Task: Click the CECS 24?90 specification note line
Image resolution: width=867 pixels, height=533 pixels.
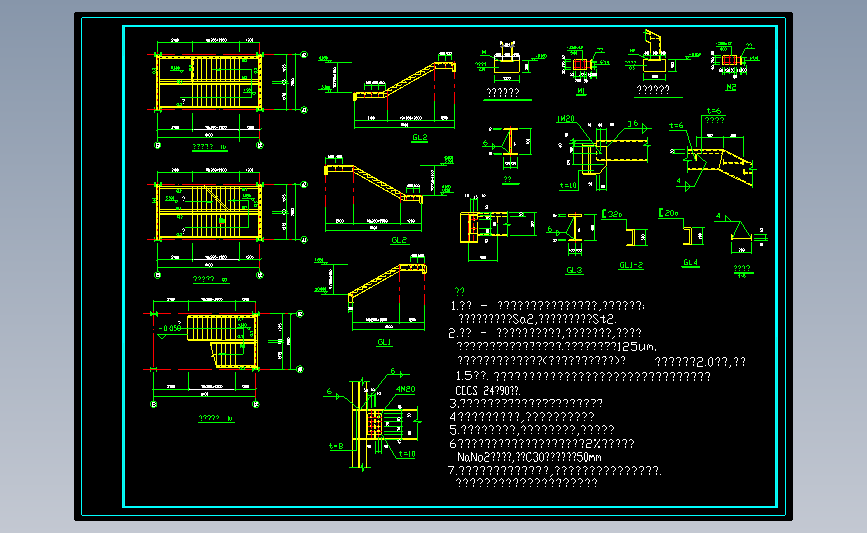Action: click(x=487, y=390)
